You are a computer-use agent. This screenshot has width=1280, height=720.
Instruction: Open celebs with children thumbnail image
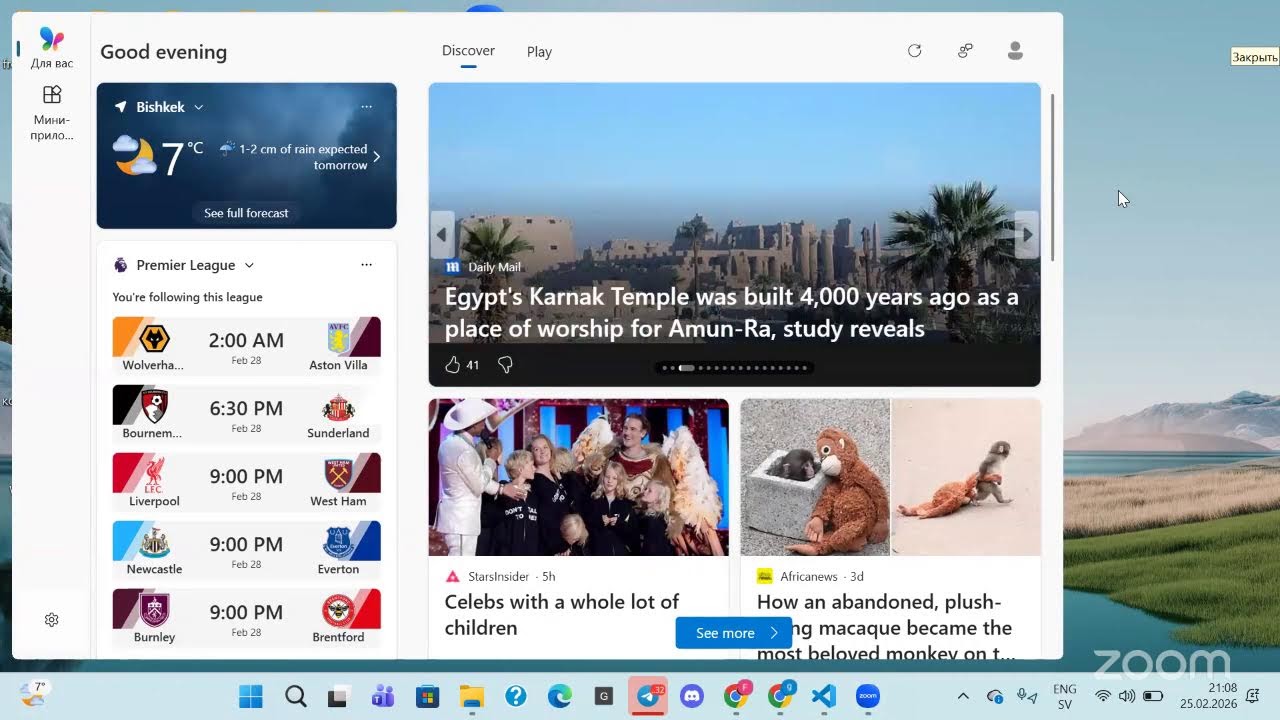(x=578, y=477)
